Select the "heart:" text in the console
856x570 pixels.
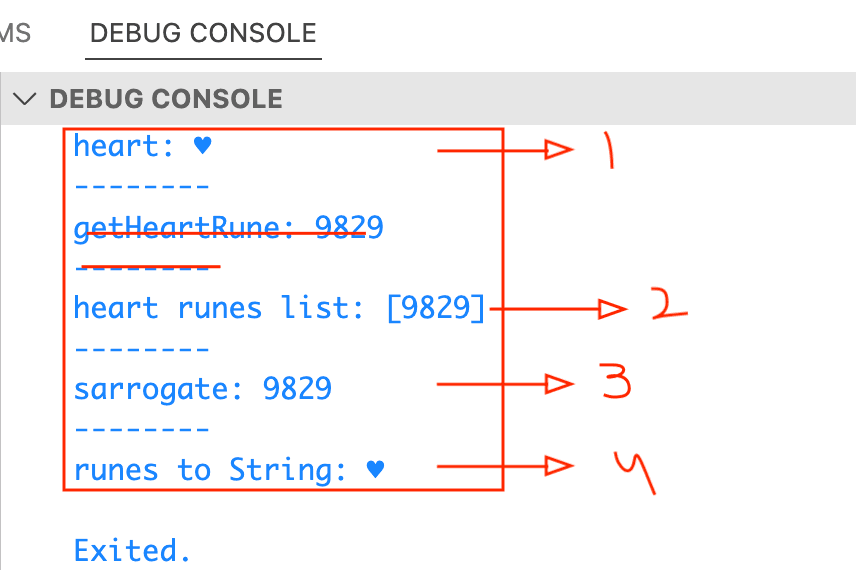point(123,147)
